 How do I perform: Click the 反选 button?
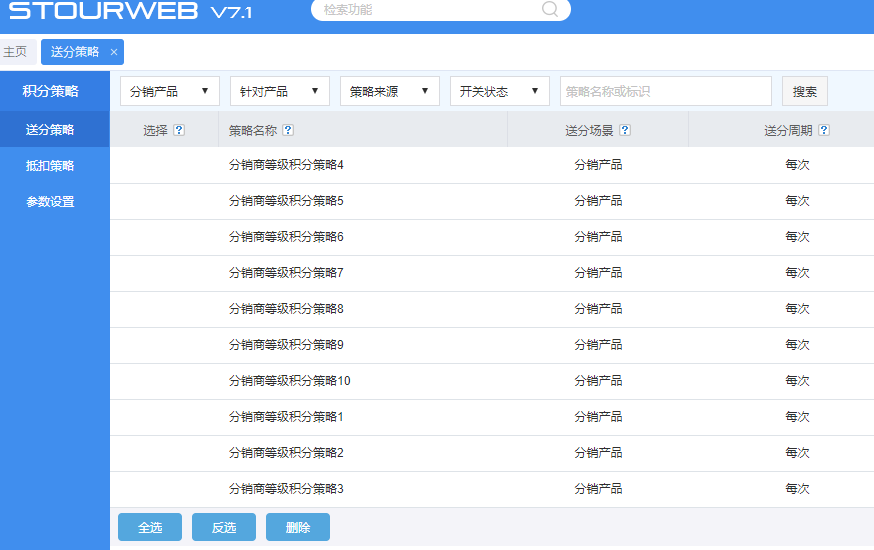pos(224,527)
